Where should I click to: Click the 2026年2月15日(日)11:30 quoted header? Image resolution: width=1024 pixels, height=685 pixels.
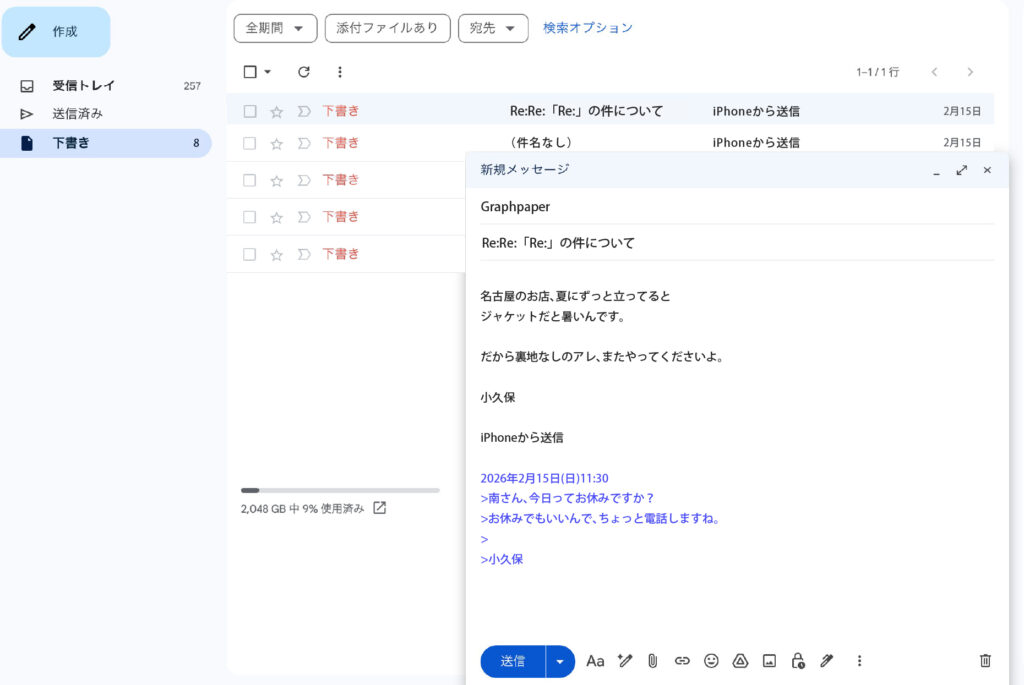(x=545, y=479)
